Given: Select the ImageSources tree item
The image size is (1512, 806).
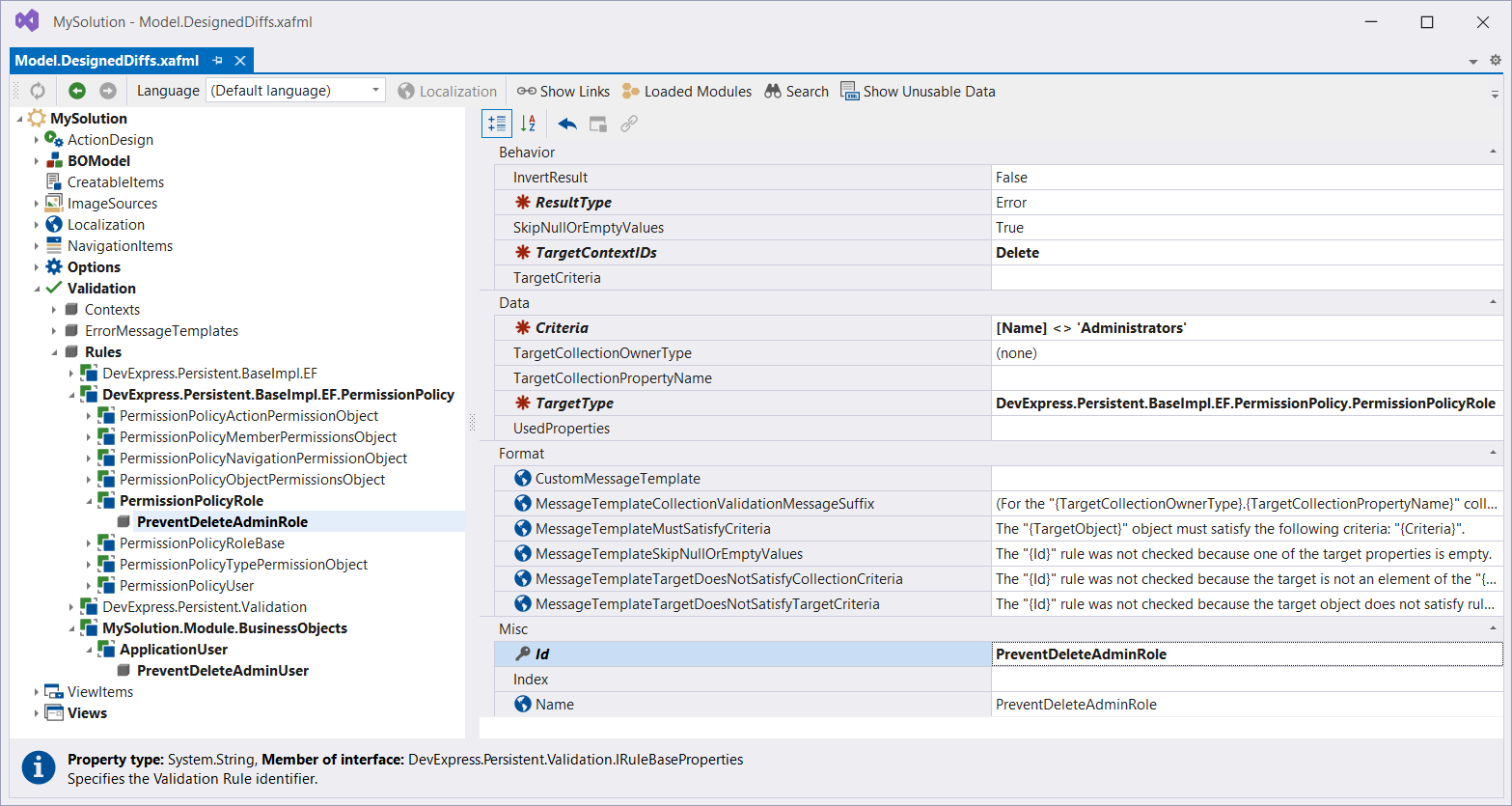Looking at the screenshot, I should tap(112, 204).
